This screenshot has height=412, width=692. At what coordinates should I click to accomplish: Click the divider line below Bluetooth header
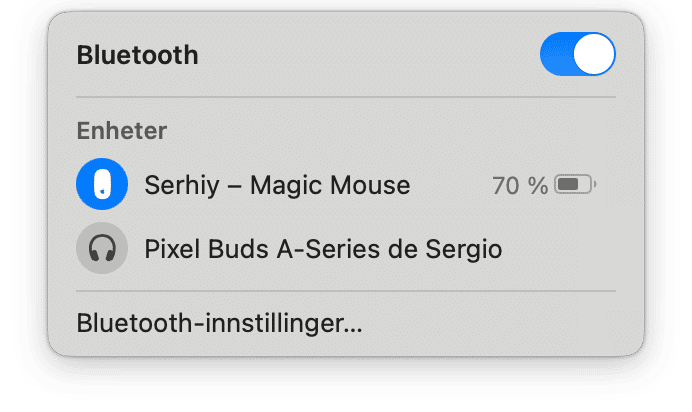346,97
